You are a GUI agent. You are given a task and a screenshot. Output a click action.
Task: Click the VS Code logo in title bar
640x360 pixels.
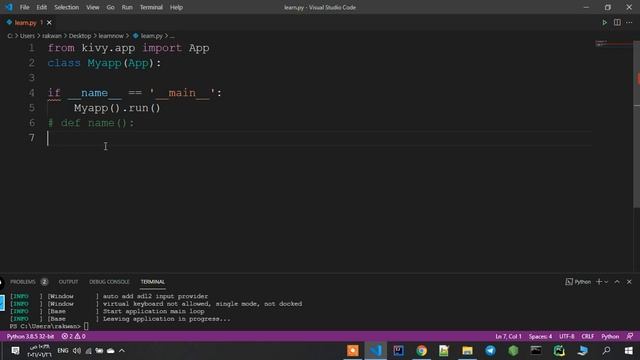(x=9, y=7)
